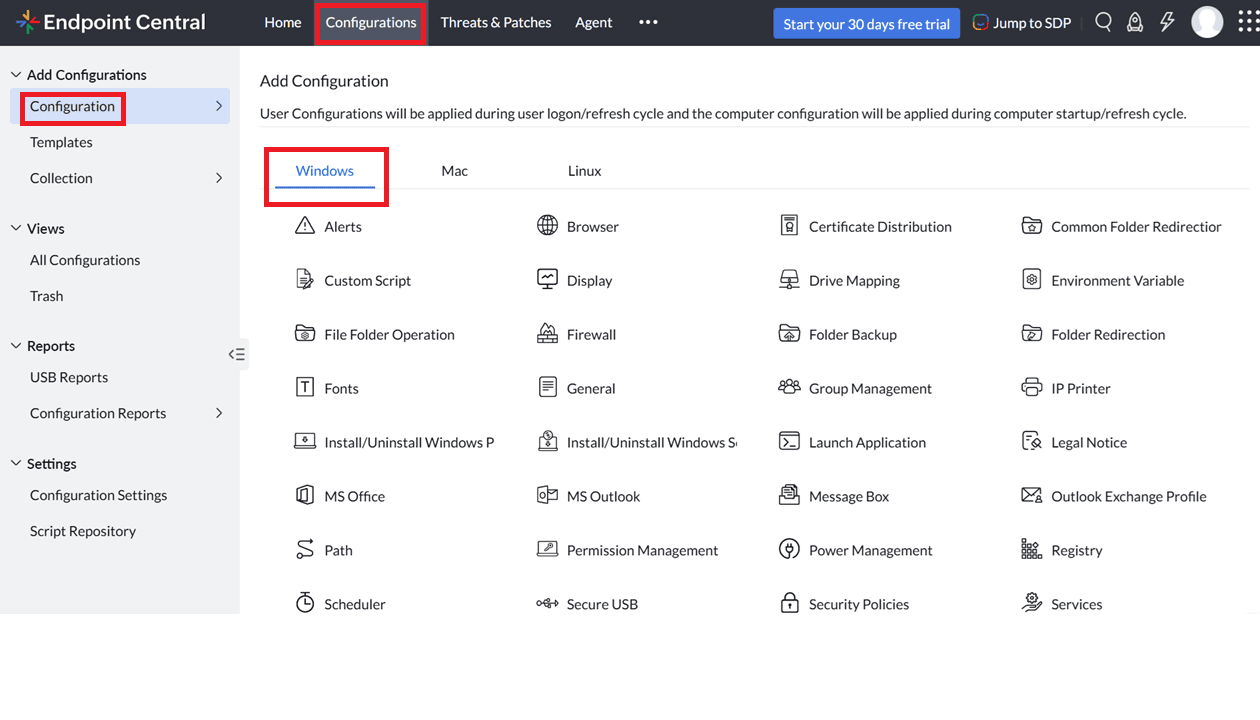The image size is (1260, 720).
Task: Open Trash in sidebar
Action: (46, 296)
